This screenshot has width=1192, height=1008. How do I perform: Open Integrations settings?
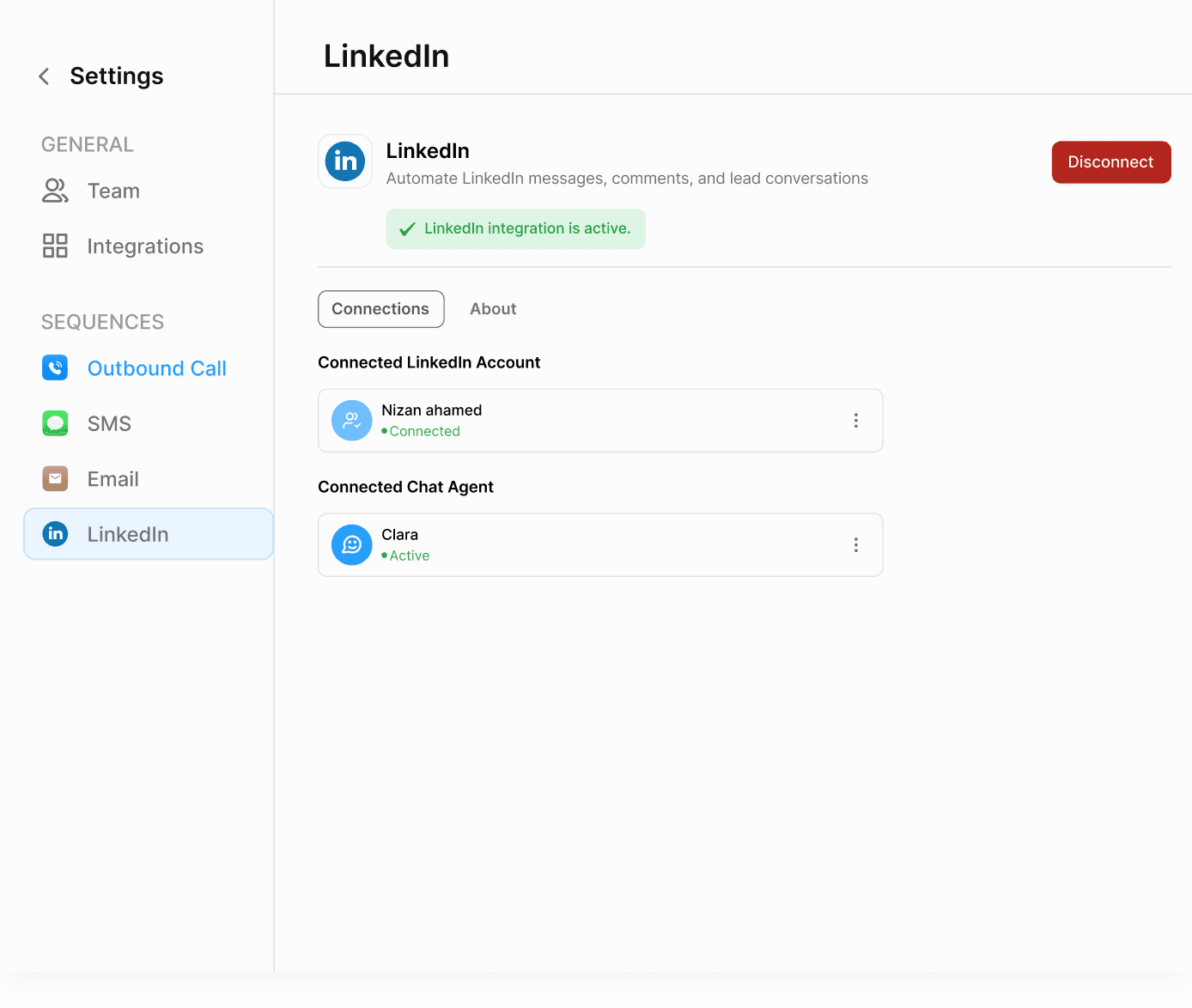[x=145, y=246]
